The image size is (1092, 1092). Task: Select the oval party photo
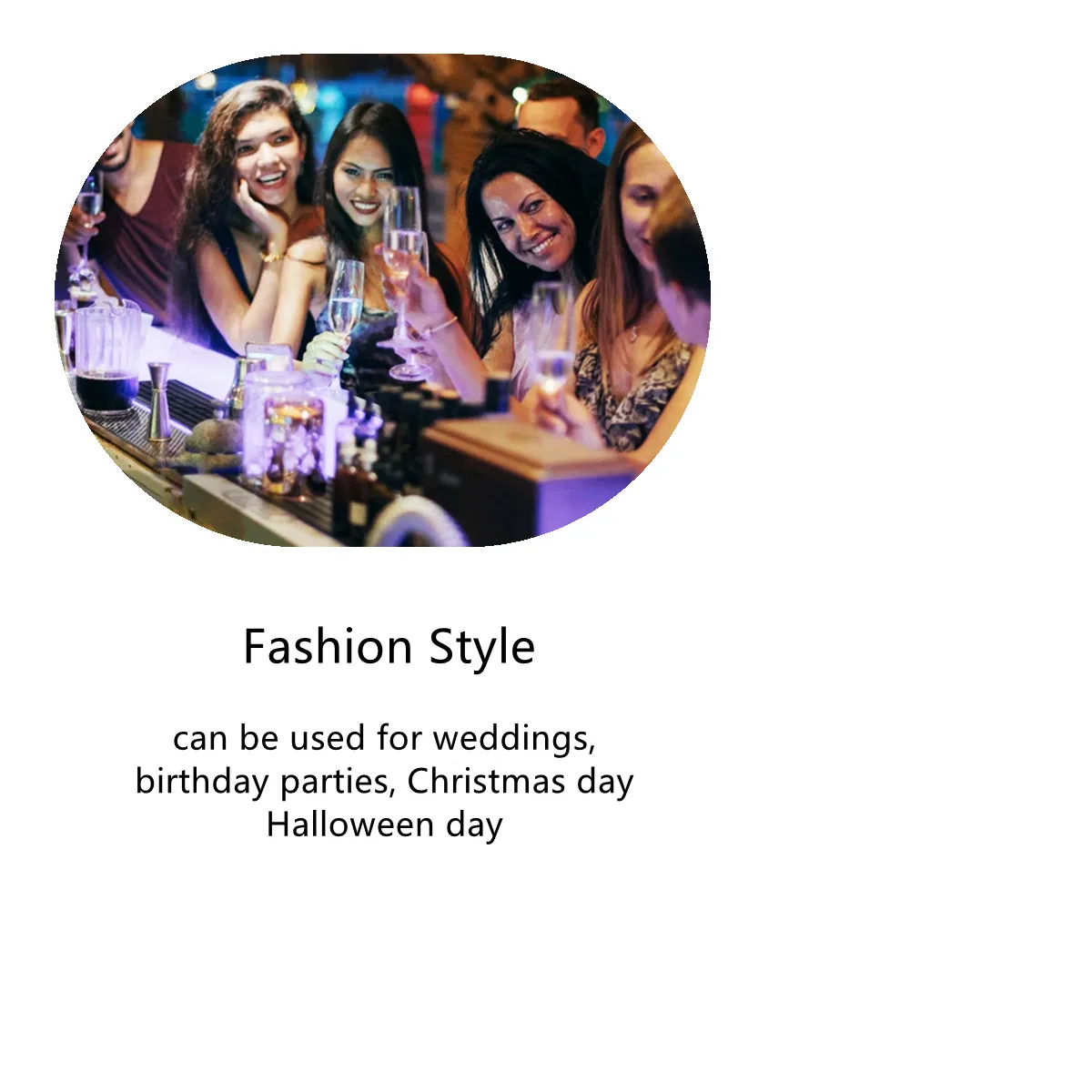pyautogui.click(x=382, y=300)
